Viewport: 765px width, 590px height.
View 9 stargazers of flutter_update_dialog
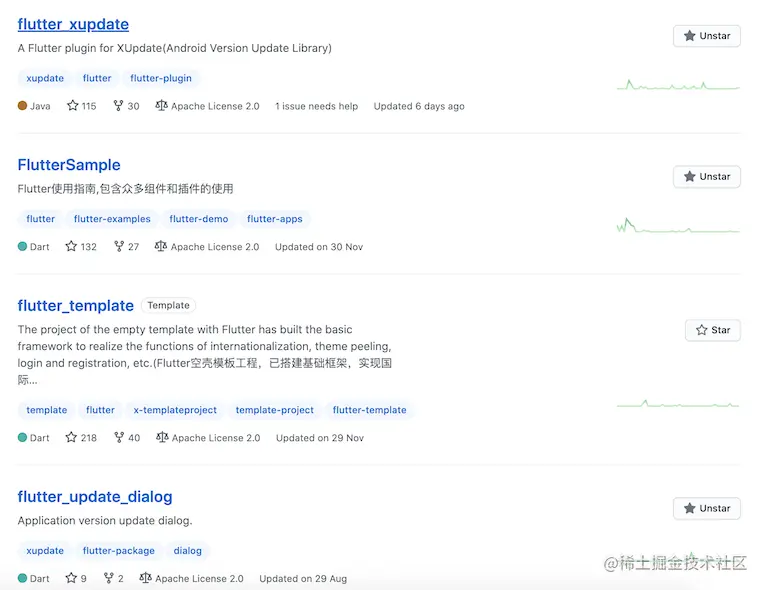coord(76,578)
